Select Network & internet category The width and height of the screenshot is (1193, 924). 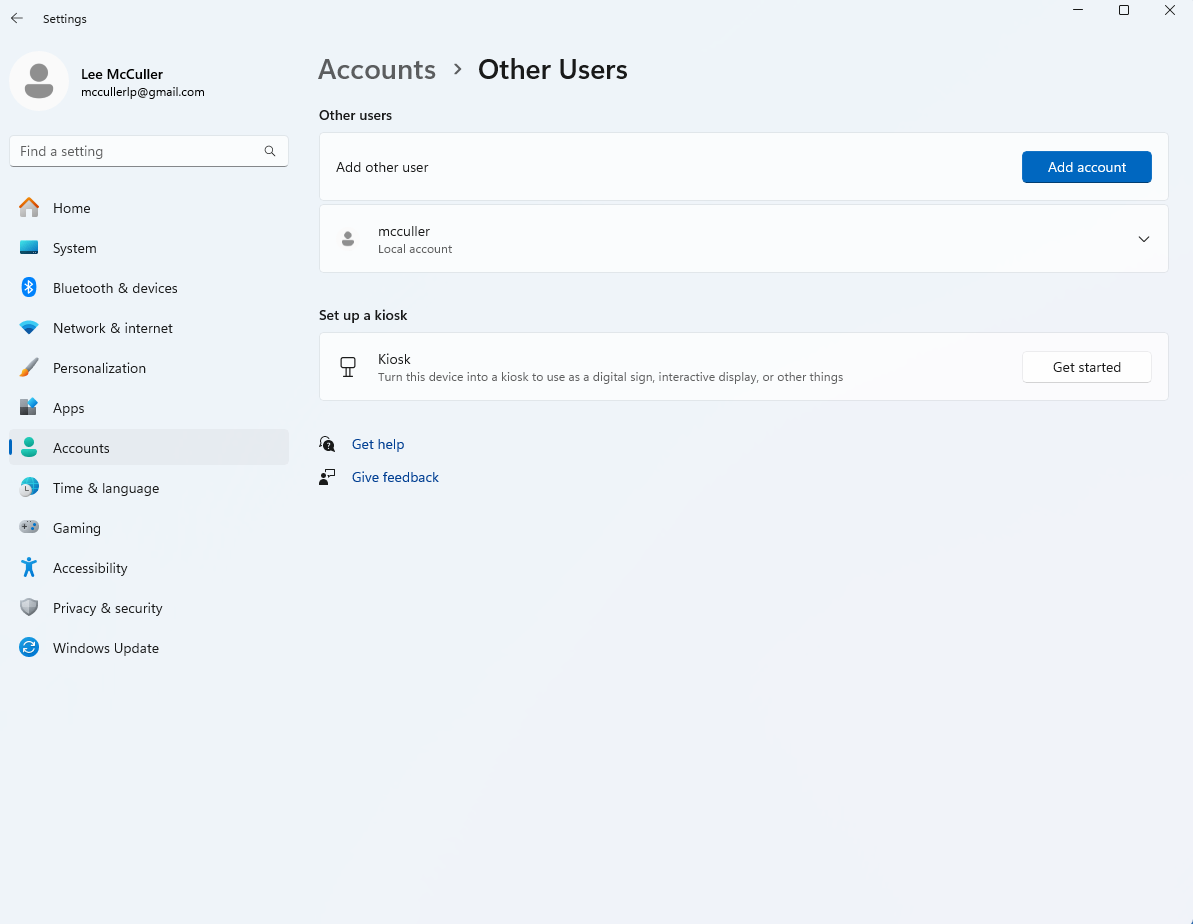click(148, 328)
